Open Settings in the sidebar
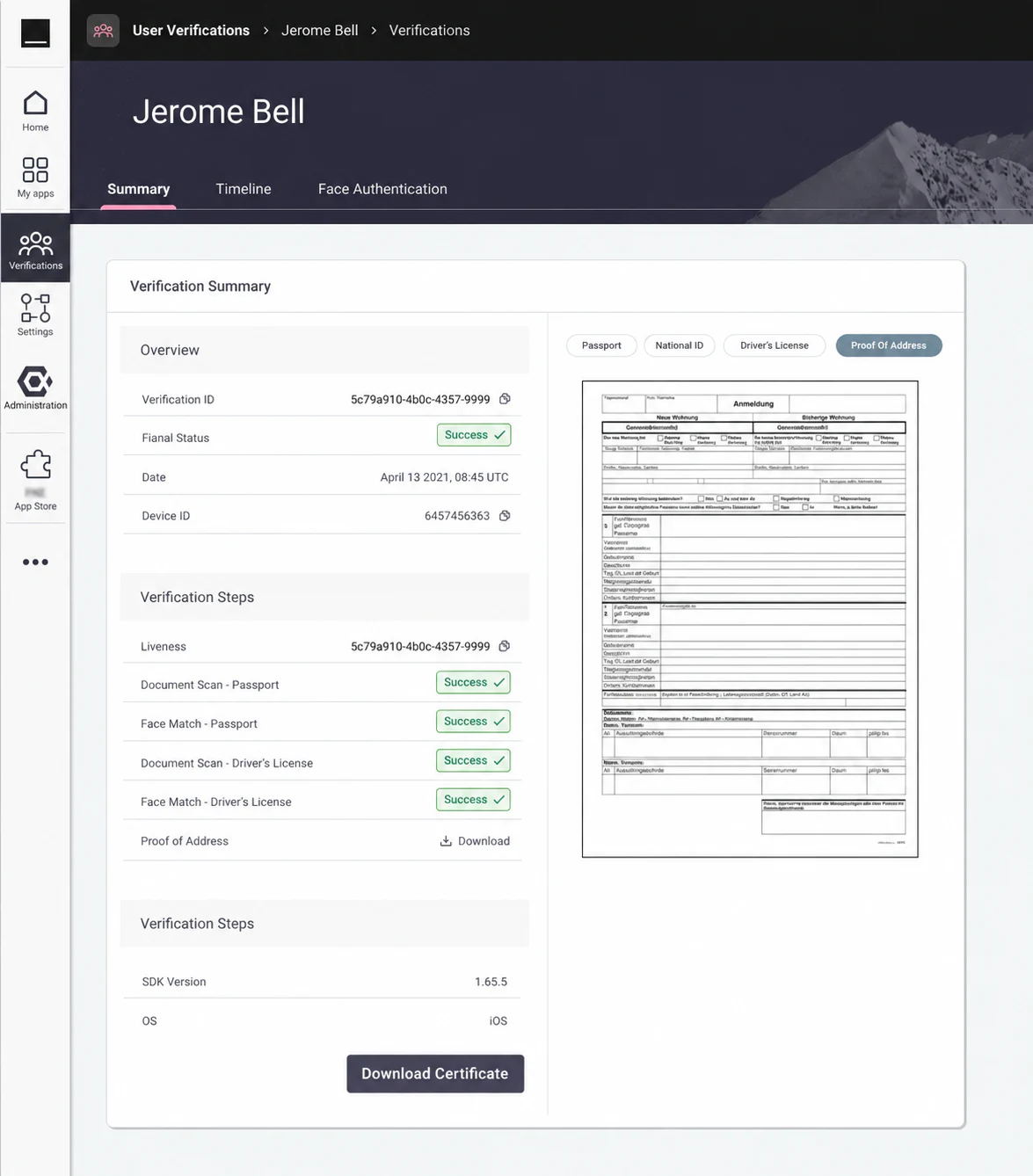 click(x=35, y=316)
